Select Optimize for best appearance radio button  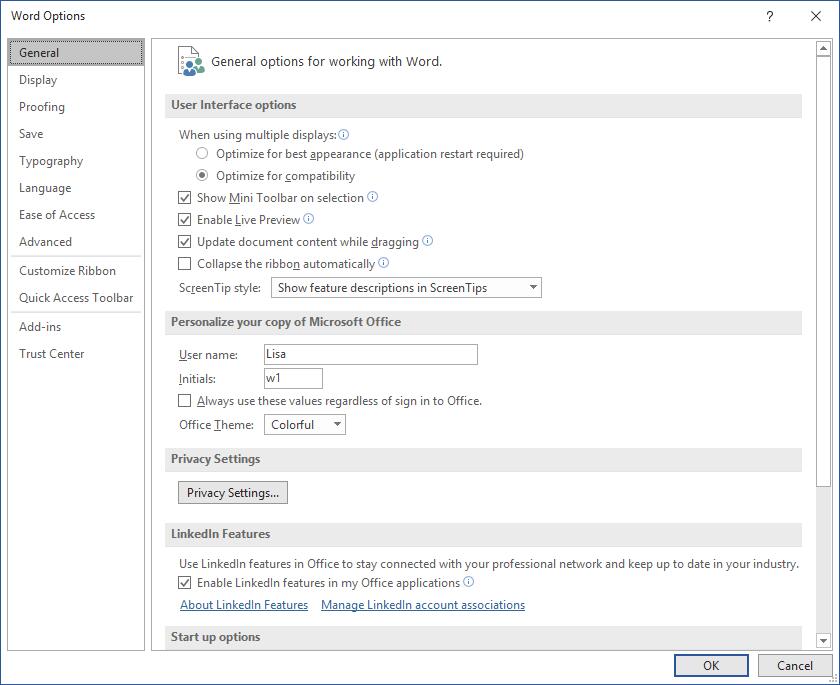[202, 154]
